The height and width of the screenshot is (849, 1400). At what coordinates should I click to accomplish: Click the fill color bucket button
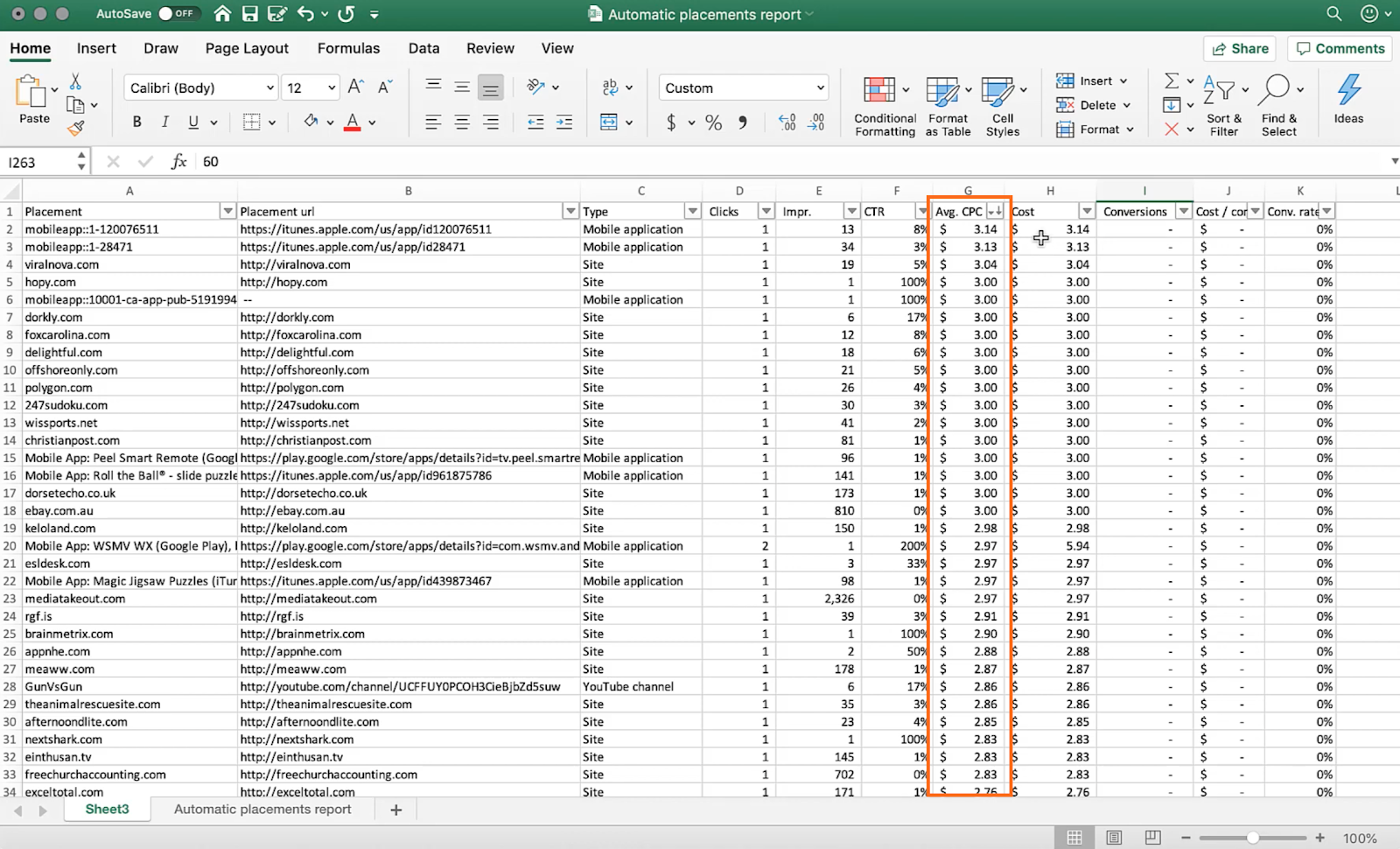311,123
